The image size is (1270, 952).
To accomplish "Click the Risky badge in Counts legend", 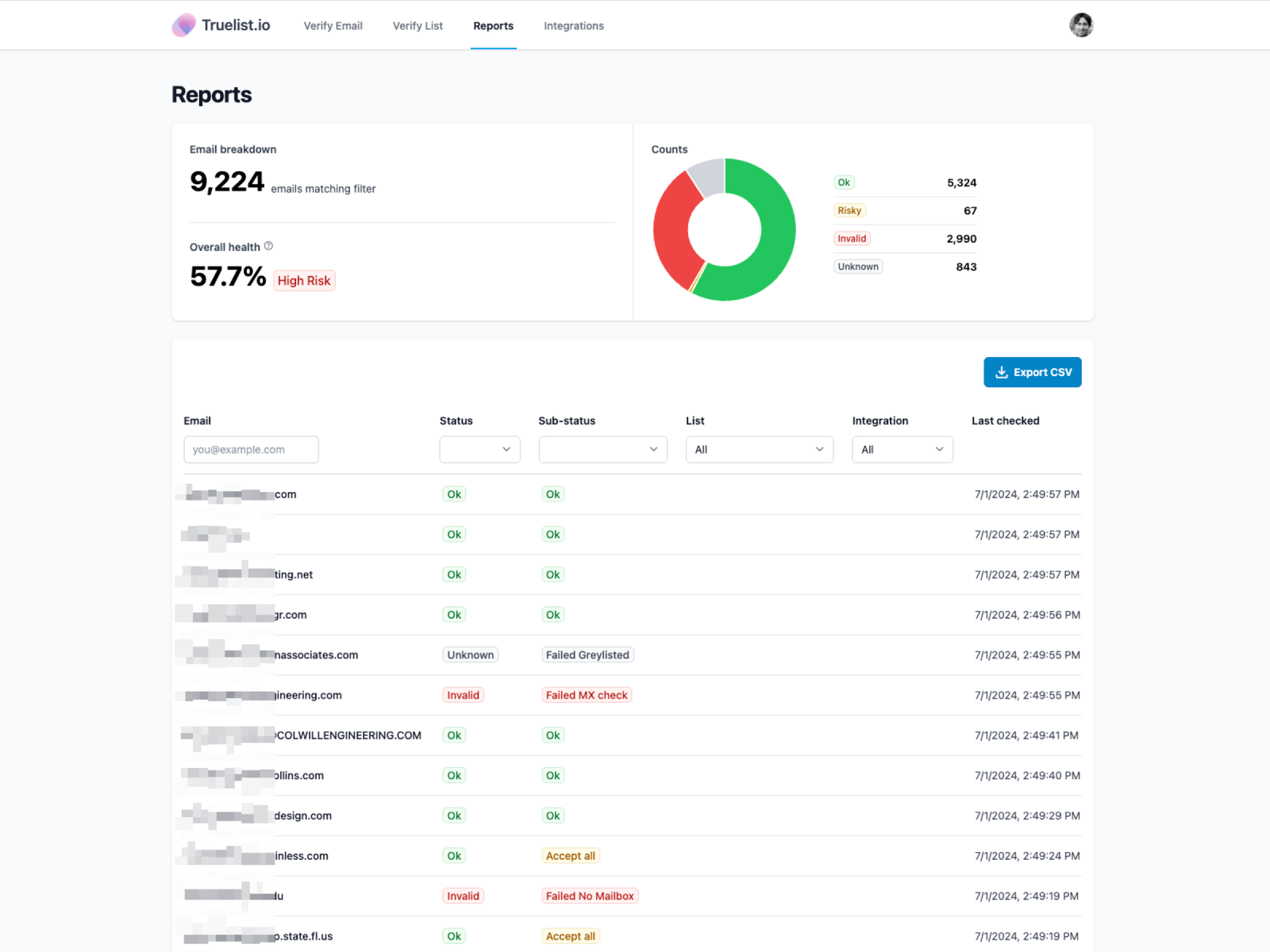I will point(849,210).
